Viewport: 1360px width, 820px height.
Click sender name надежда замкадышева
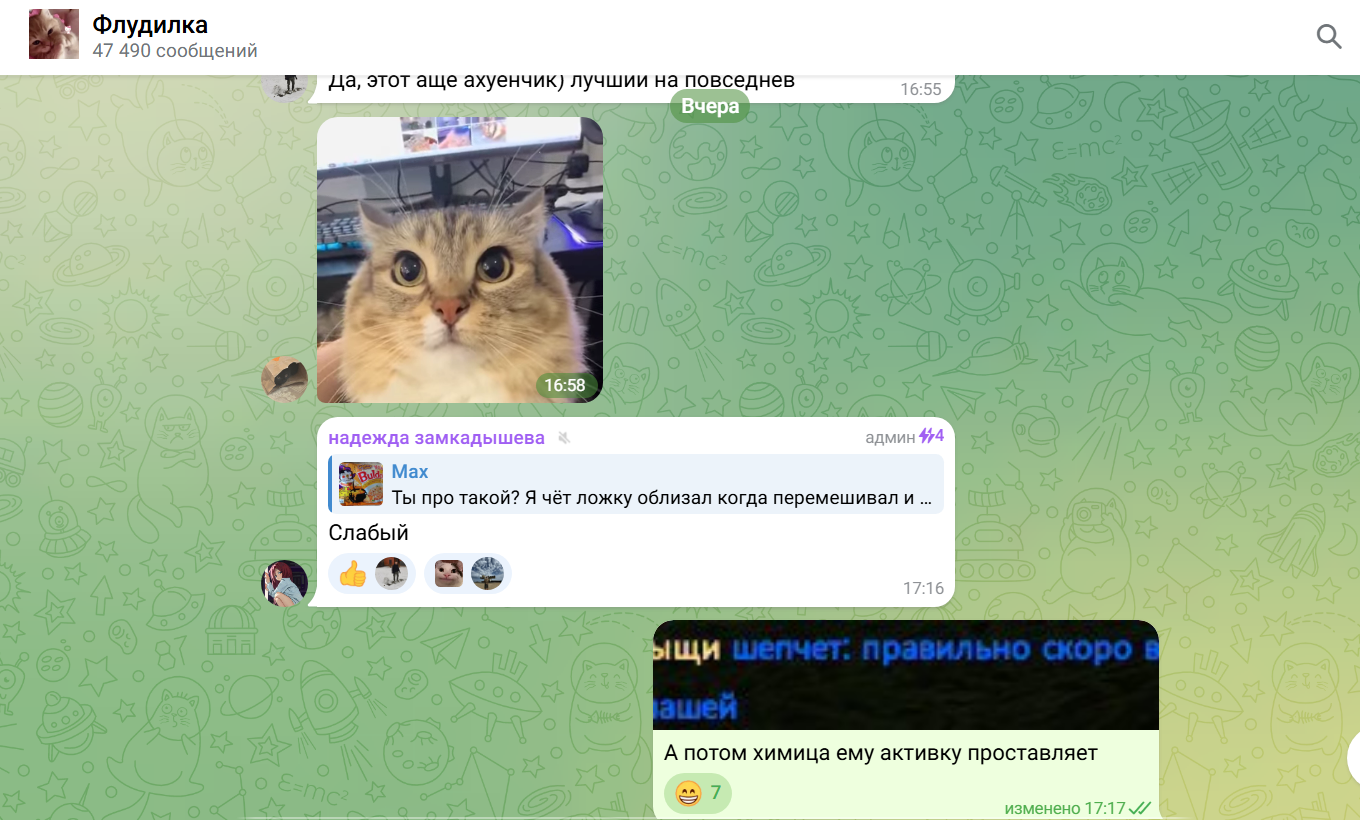pos(436,438)
